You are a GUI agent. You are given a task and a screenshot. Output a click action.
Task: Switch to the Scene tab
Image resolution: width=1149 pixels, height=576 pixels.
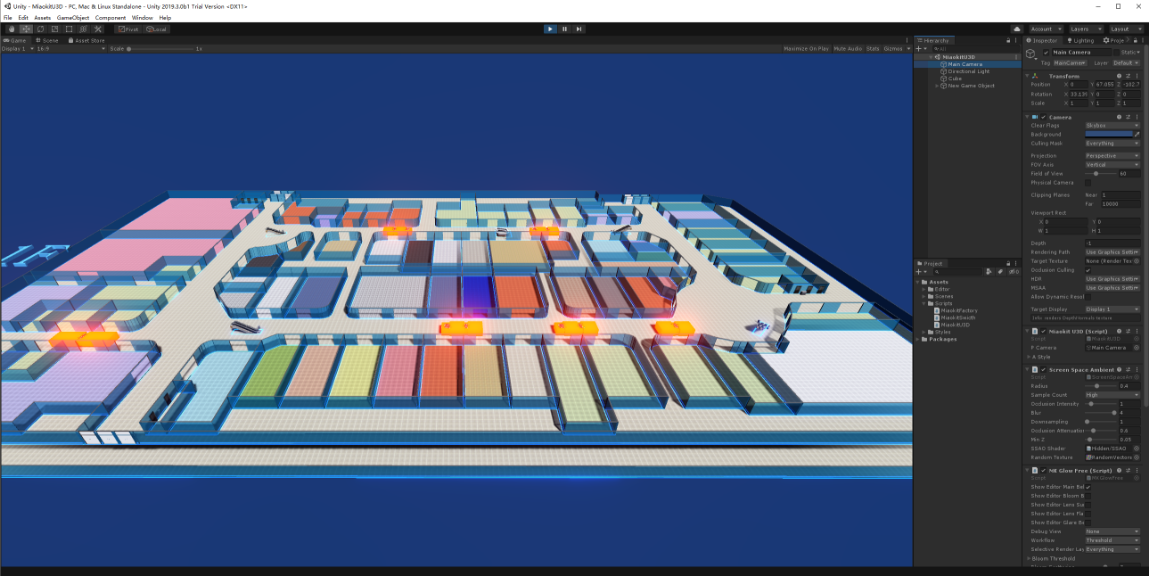(50, 41)
